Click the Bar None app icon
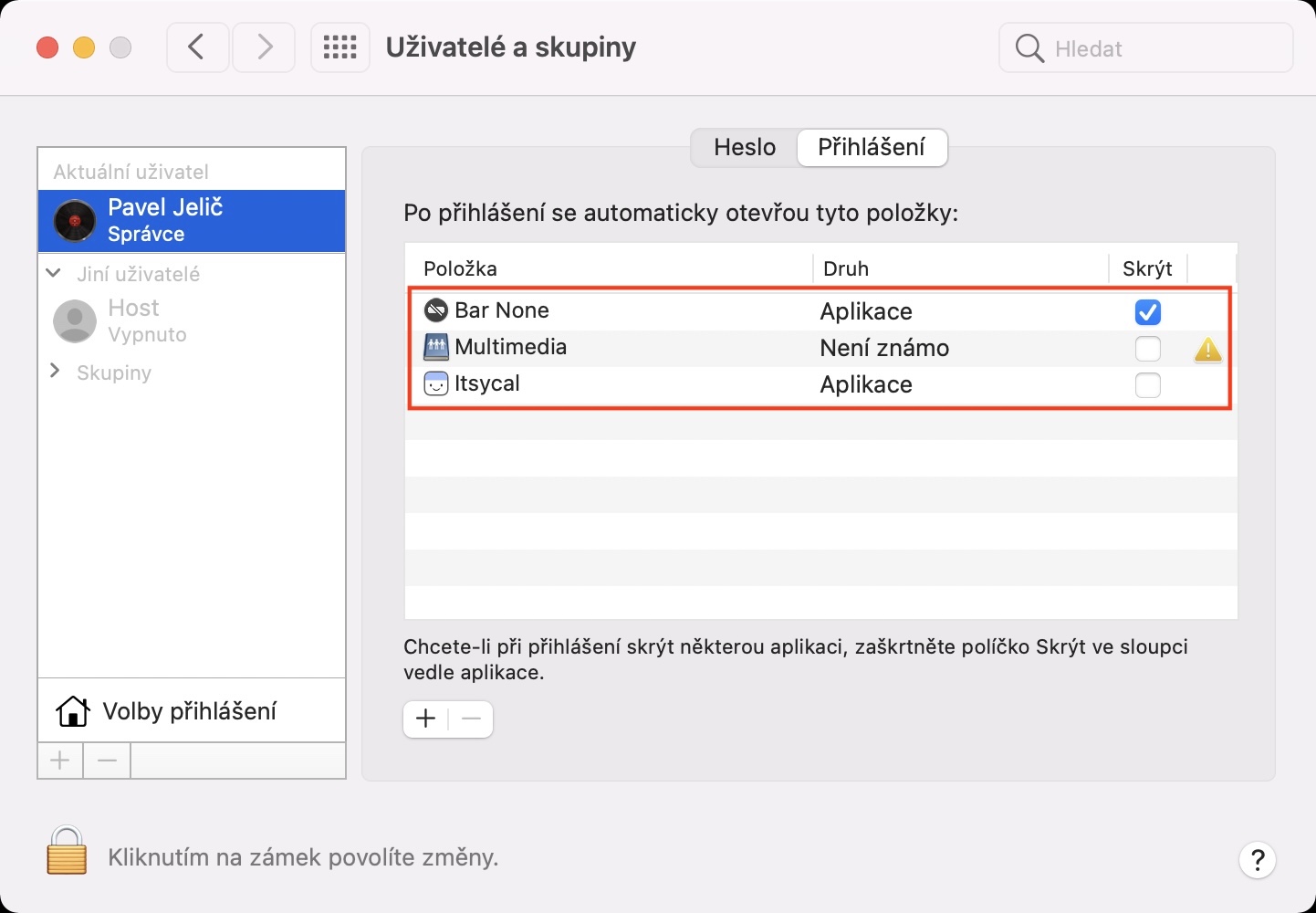The image size is (1316, 913). click(436, 310)
